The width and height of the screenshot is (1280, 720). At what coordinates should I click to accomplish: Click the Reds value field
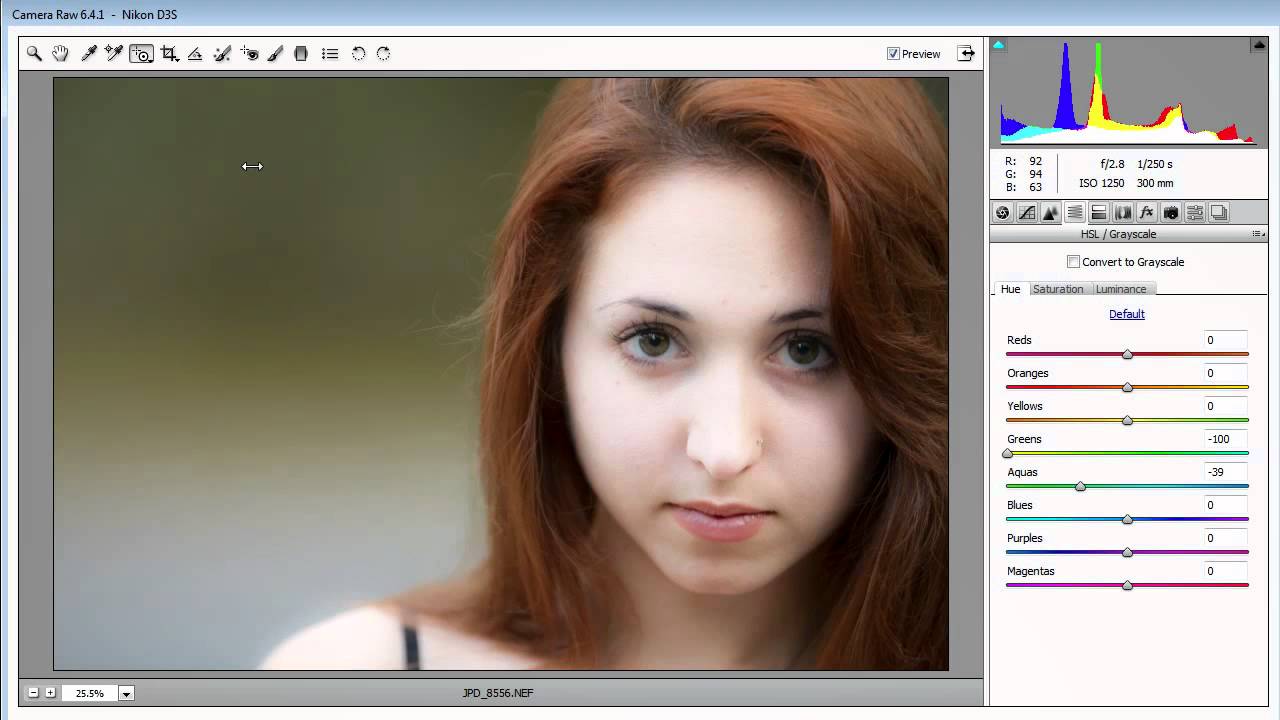click(1225, 340)
